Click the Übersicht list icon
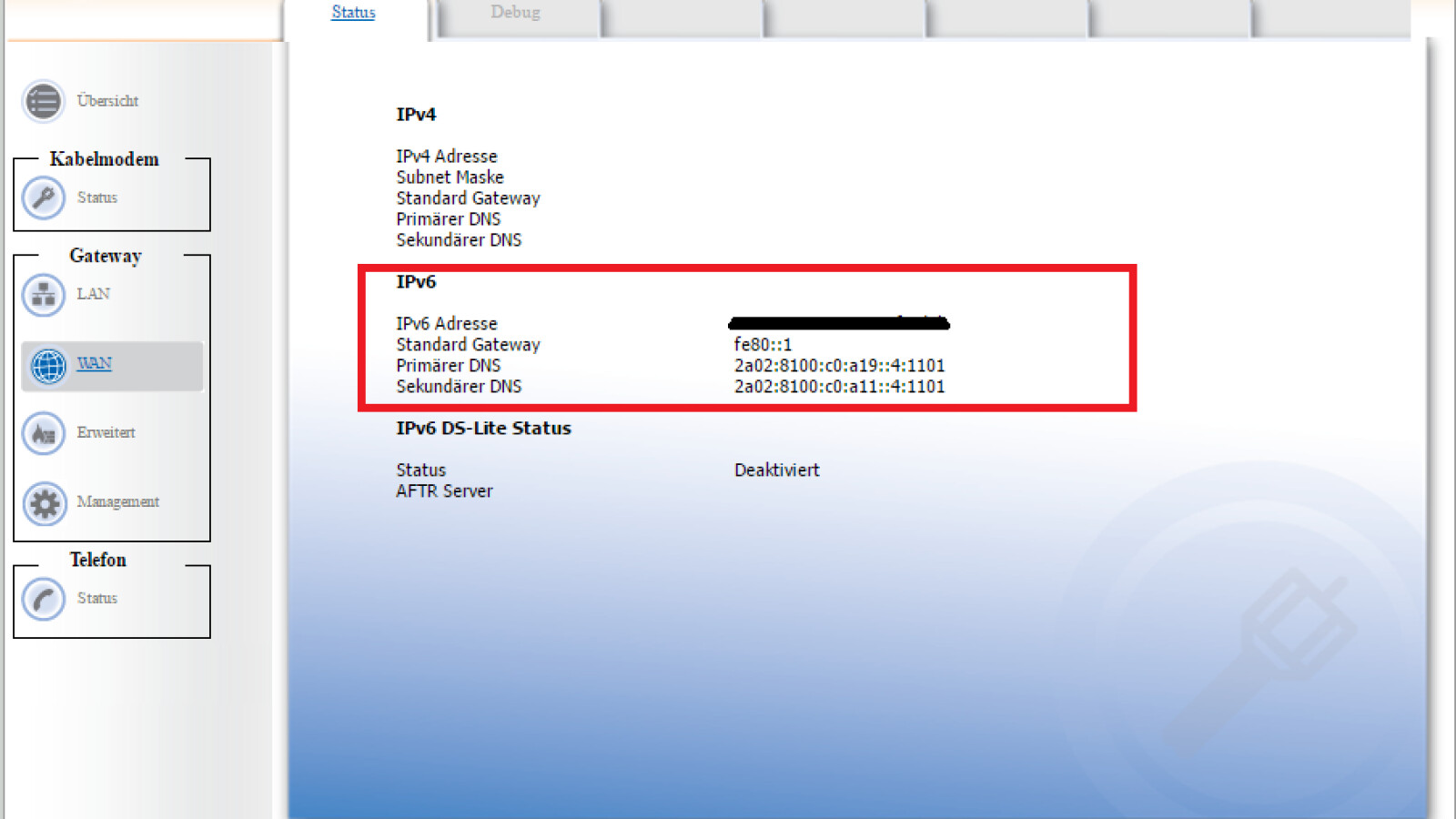 click(x=43, y=101)
